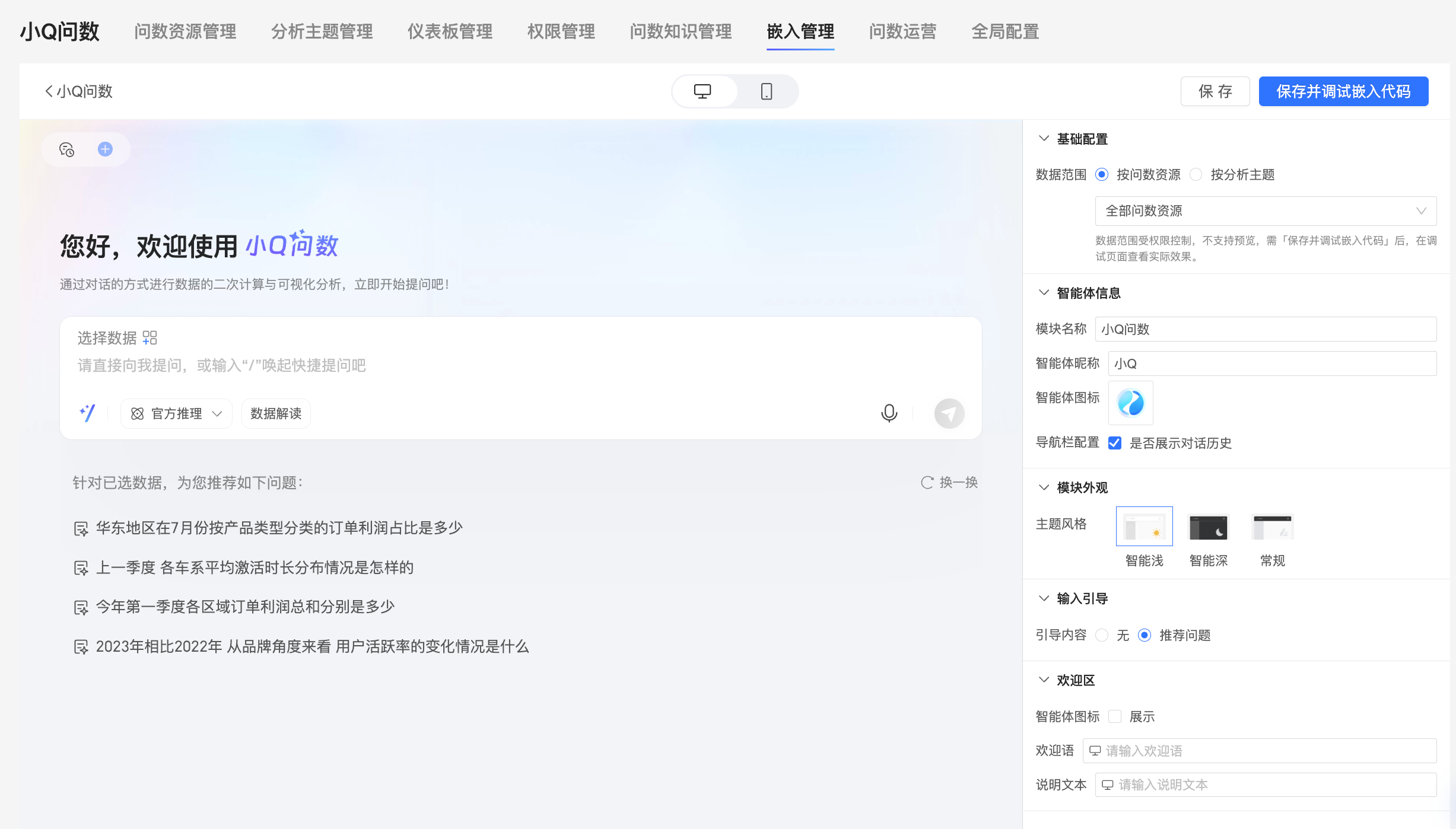Click 换一换 to refresh questions
The height and width of the screenshot is (829, 1456).
coord(949,482)
